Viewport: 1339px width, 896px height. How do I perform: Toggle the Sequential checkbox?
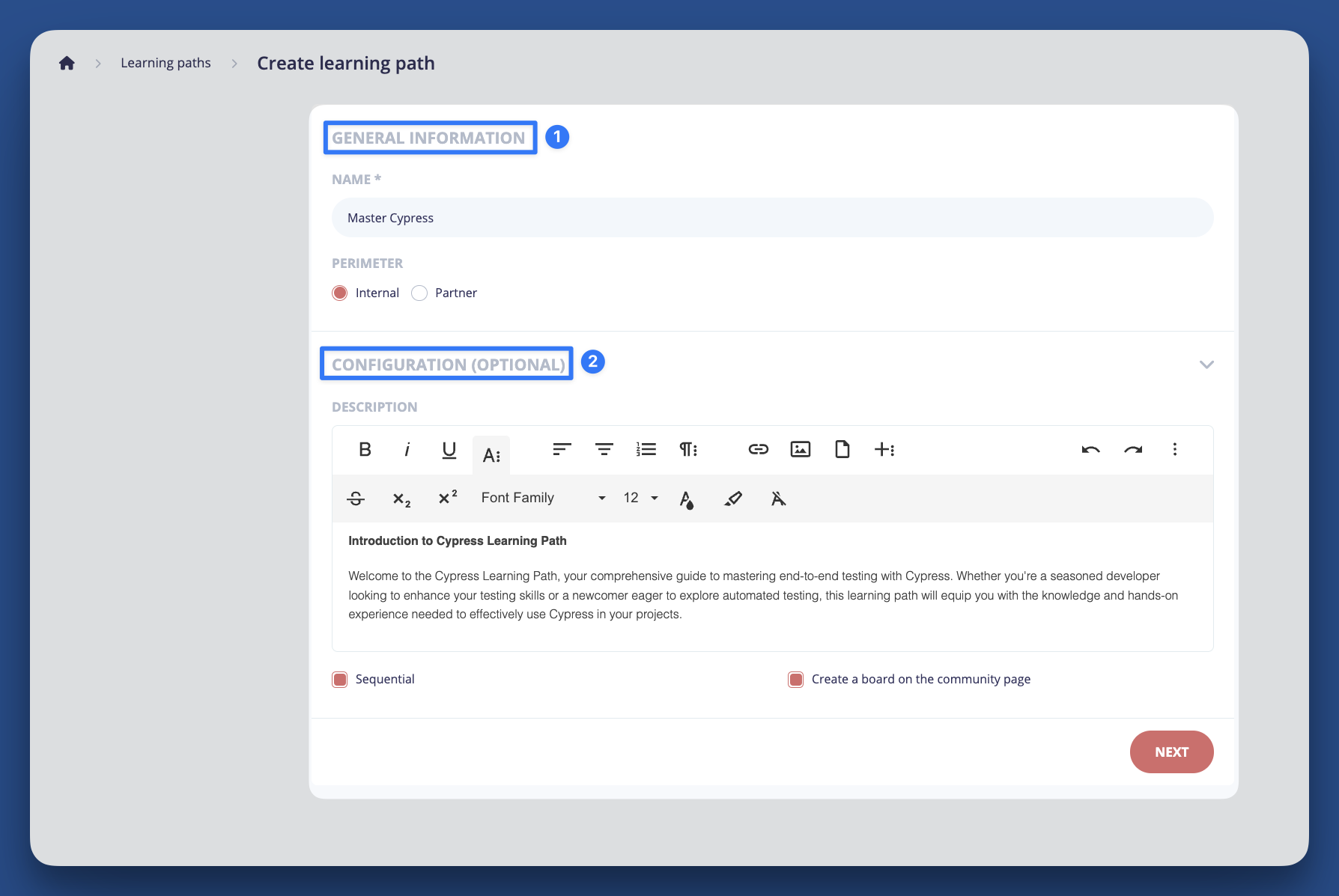tap(340, 680)
